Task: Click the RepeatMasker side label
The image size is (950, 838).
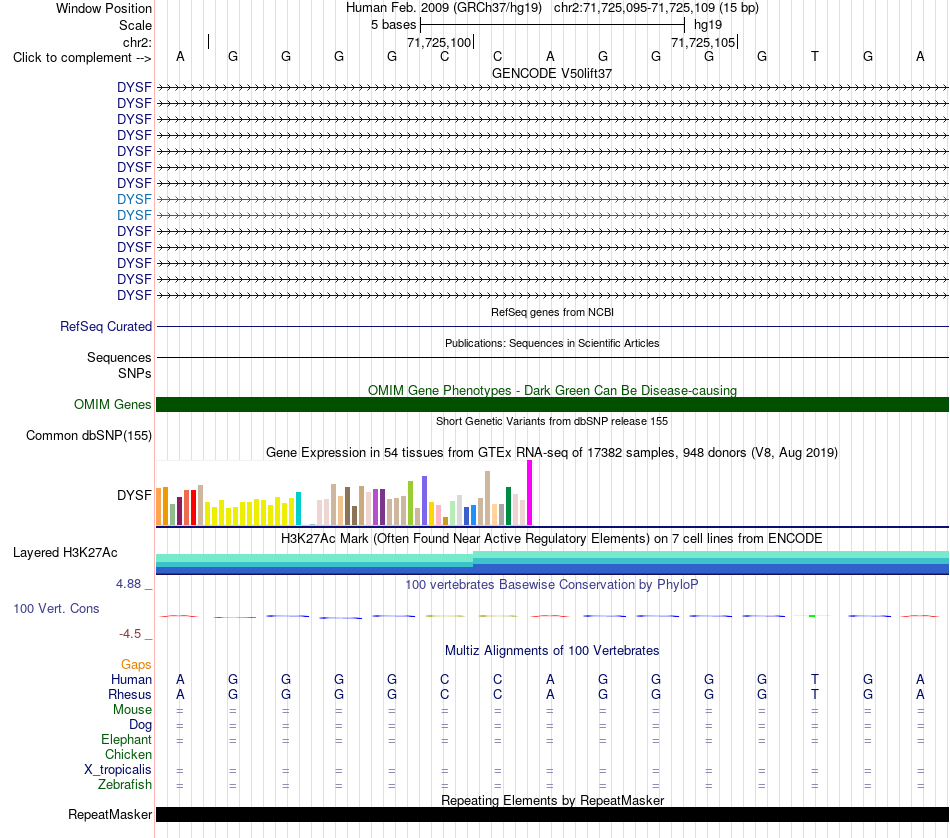Action: point(110,814)
